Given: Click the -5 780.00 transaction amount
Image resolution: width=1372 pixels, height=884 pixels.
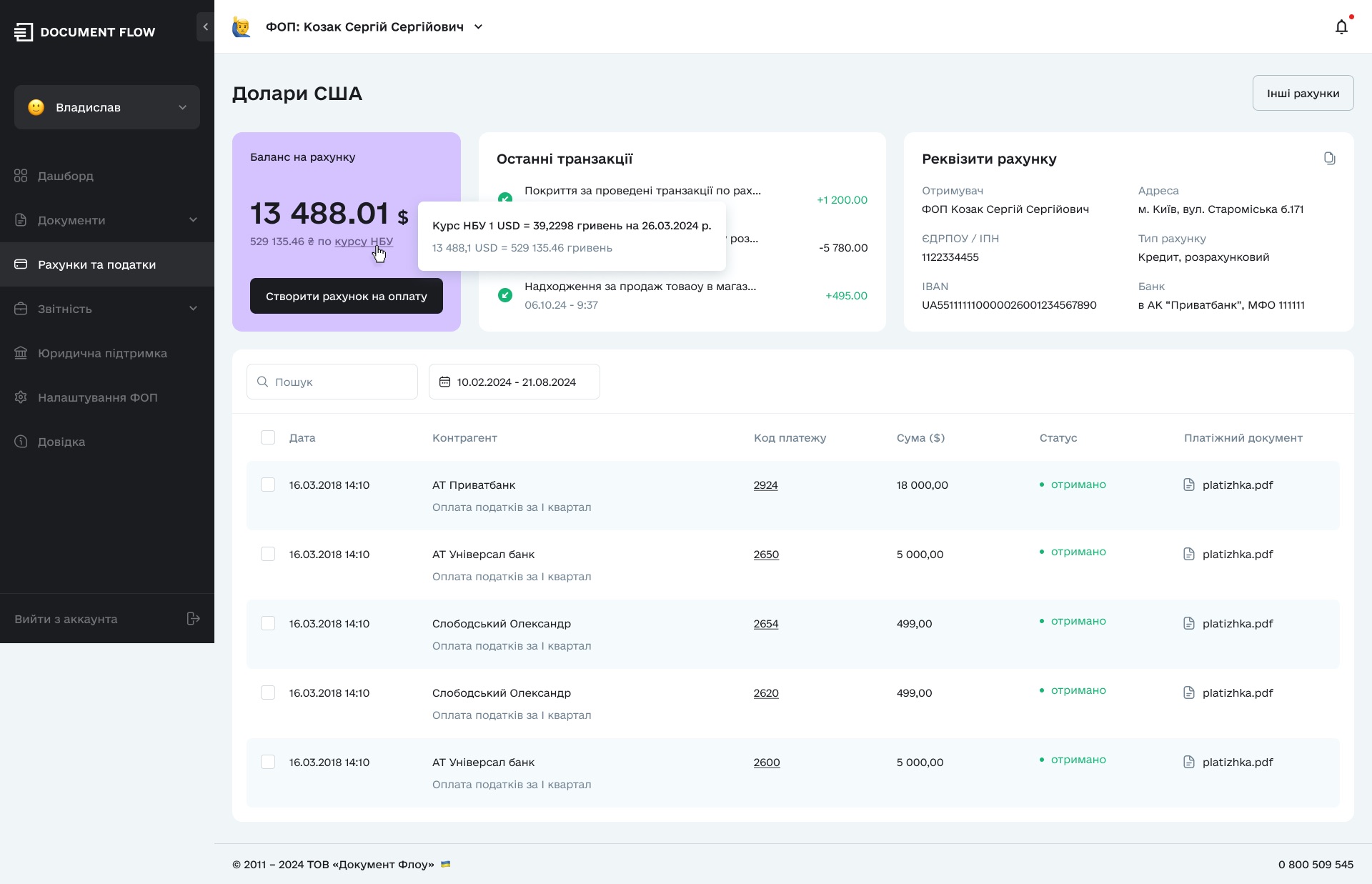Looking at the screenshot, I should [x=843, y=247].
